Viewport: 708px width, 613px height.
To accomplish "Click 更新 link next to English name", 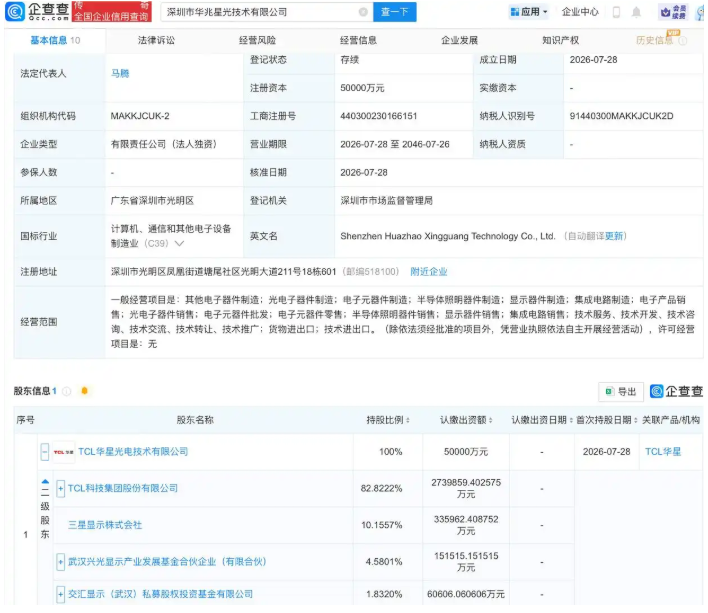I will (x=614, y=236).
